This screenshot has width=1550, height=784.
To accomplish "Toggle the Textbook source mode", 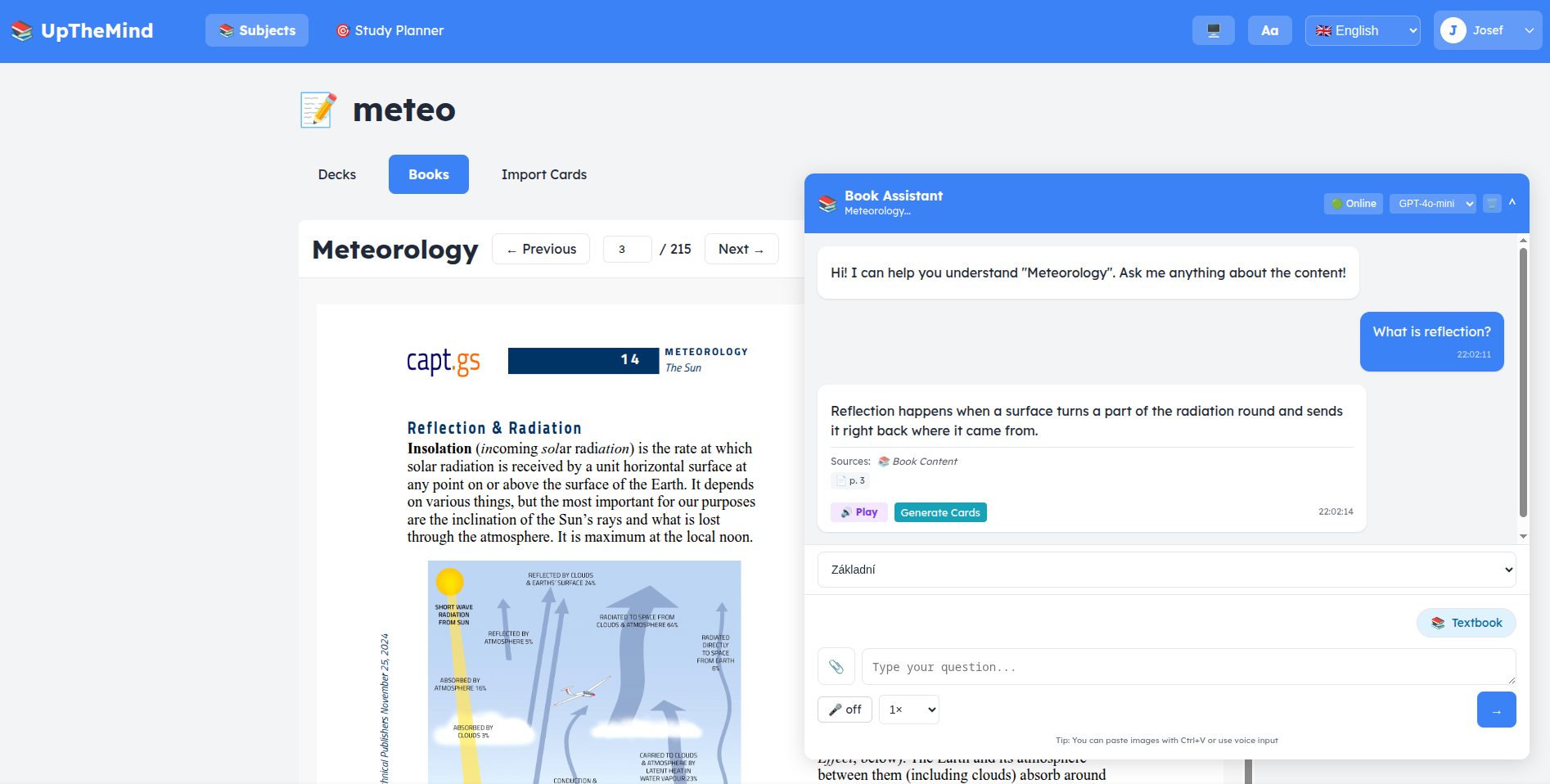I will tap(1466, 623).
